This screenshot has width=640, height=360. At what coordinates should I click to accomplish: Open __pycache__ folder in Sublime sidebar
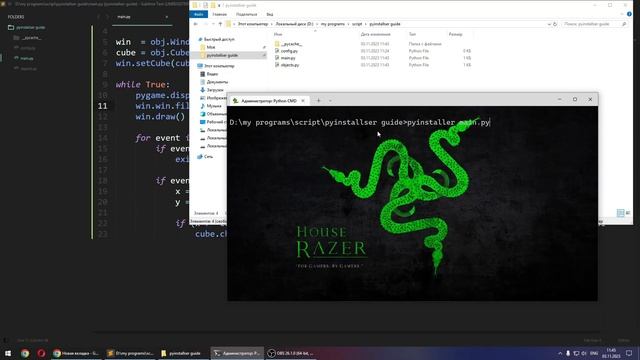tap(27, 38)
